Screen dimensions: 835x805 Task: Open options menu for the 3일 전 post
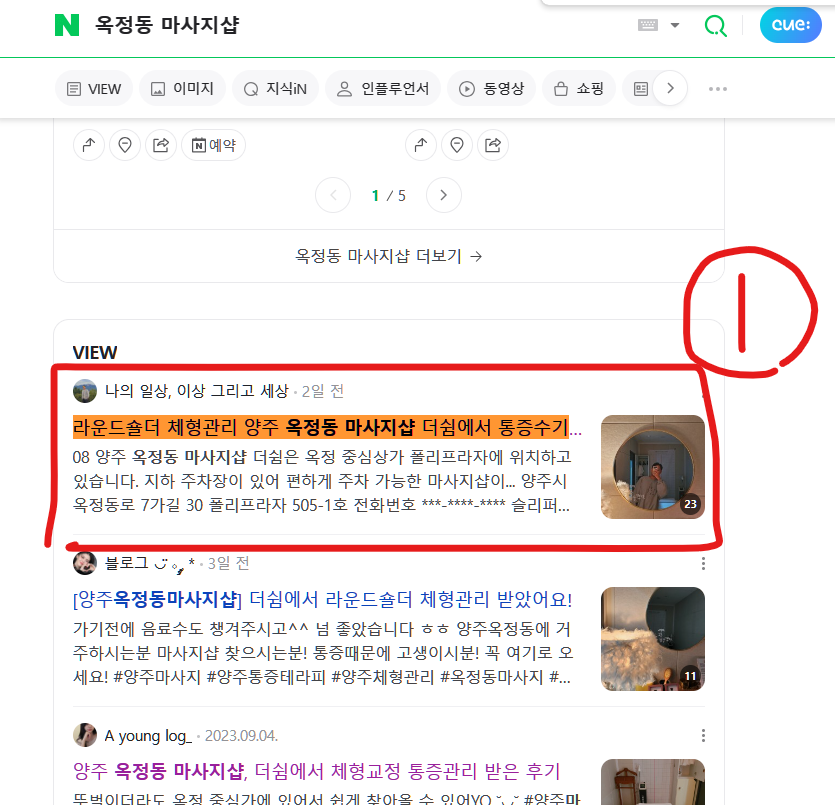point(703,563)
